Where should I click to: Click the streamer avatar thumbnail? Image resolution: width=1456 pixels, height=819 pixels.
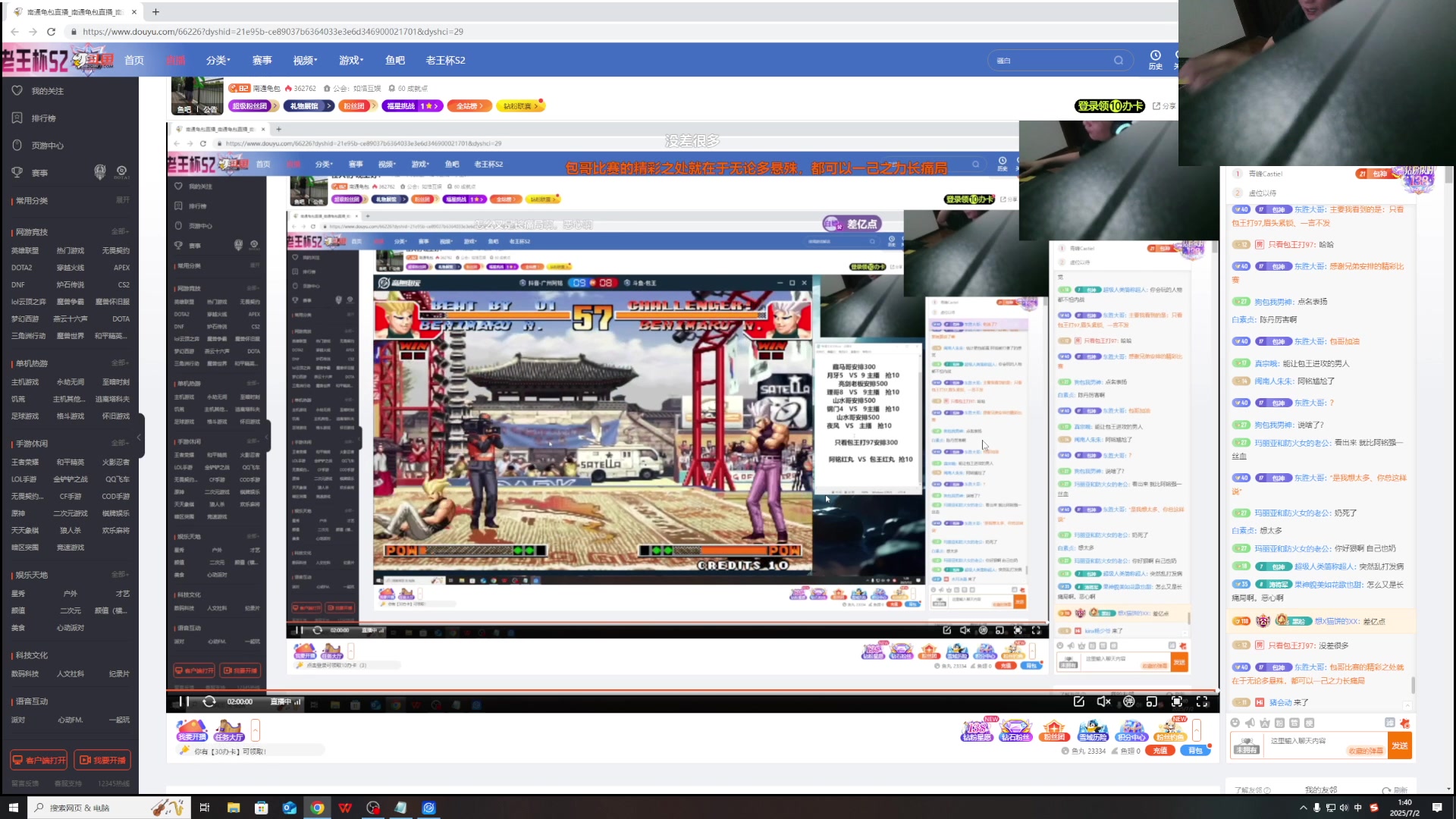(196, 96)
